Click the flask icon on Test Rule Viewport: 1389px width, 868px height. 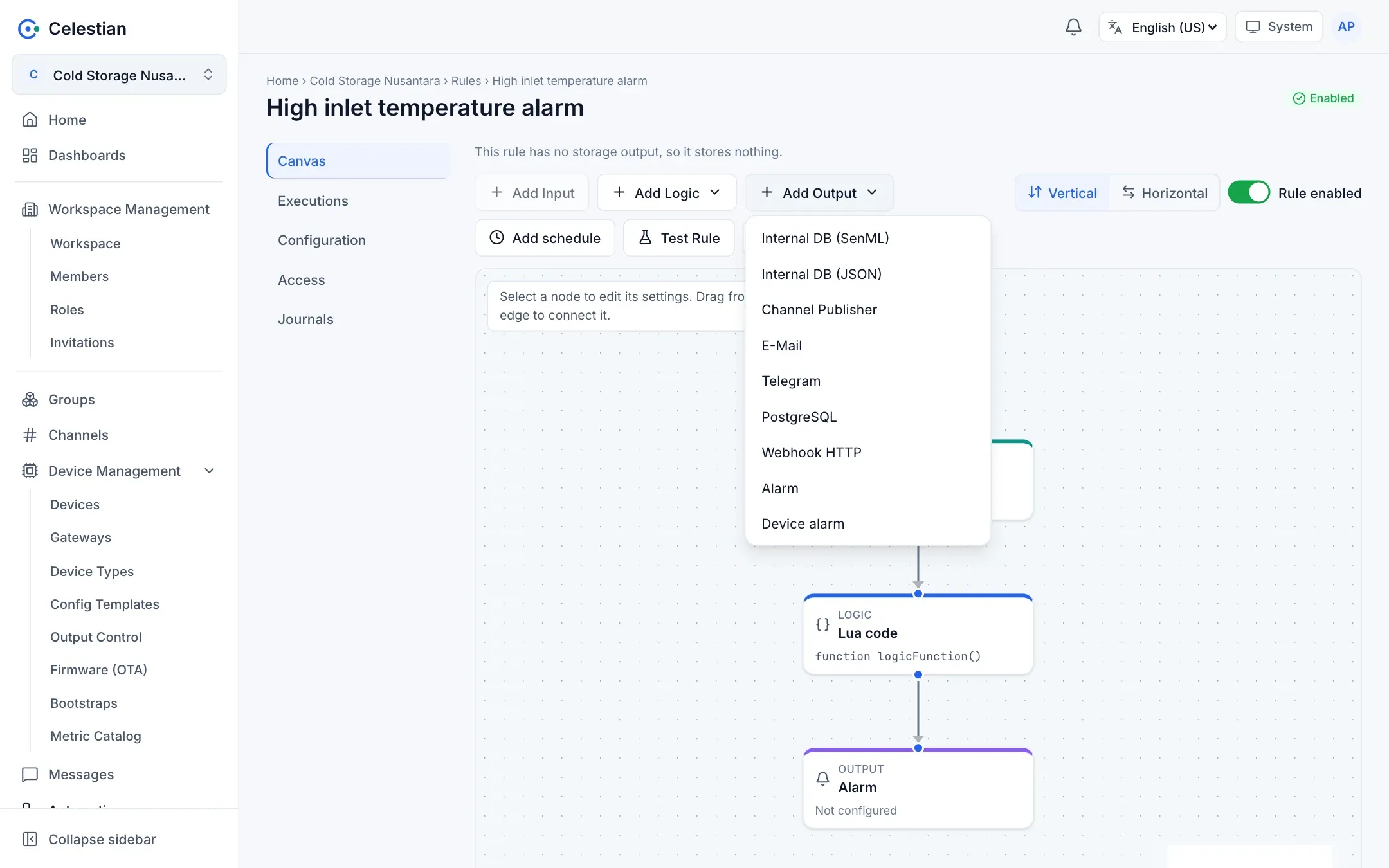645,238
